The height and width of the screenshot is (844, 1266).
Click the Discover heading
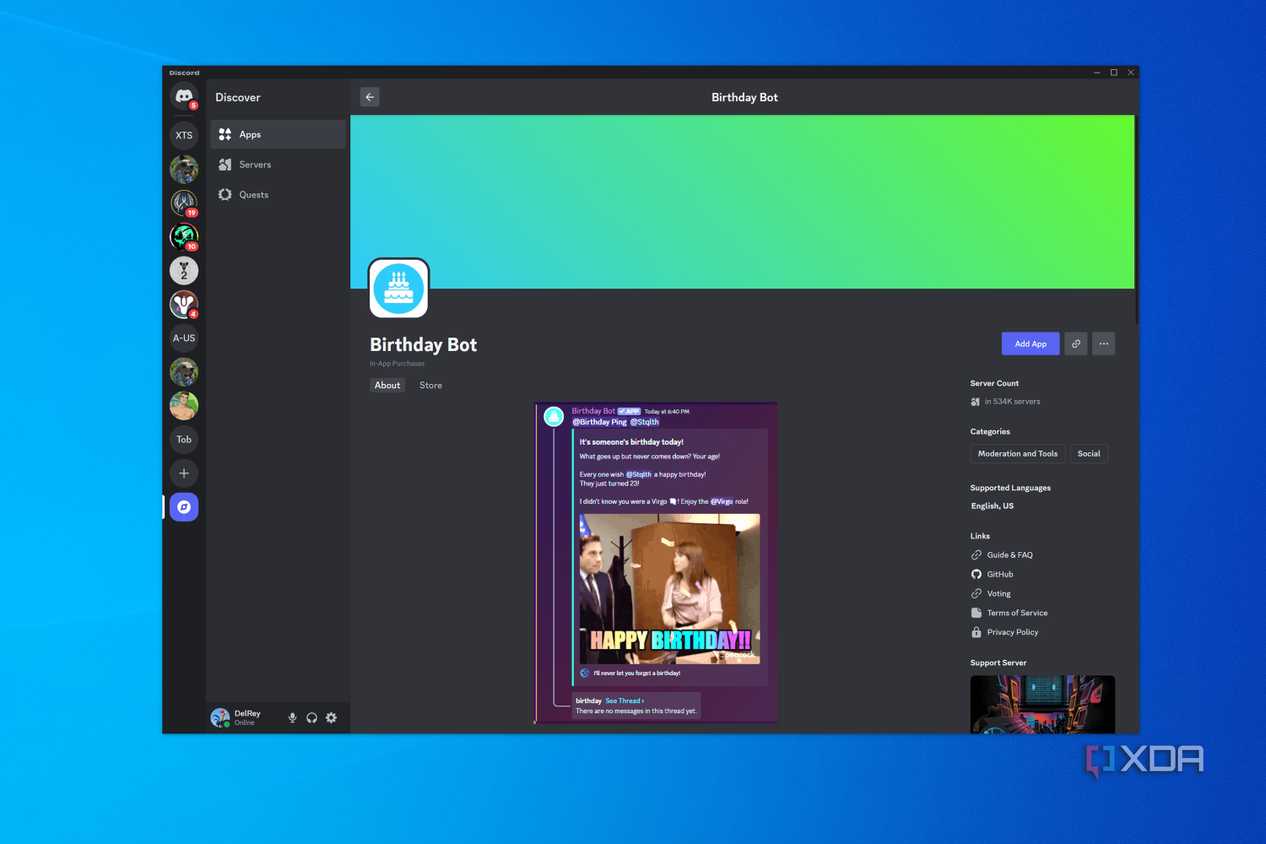[x=238, y=97]
